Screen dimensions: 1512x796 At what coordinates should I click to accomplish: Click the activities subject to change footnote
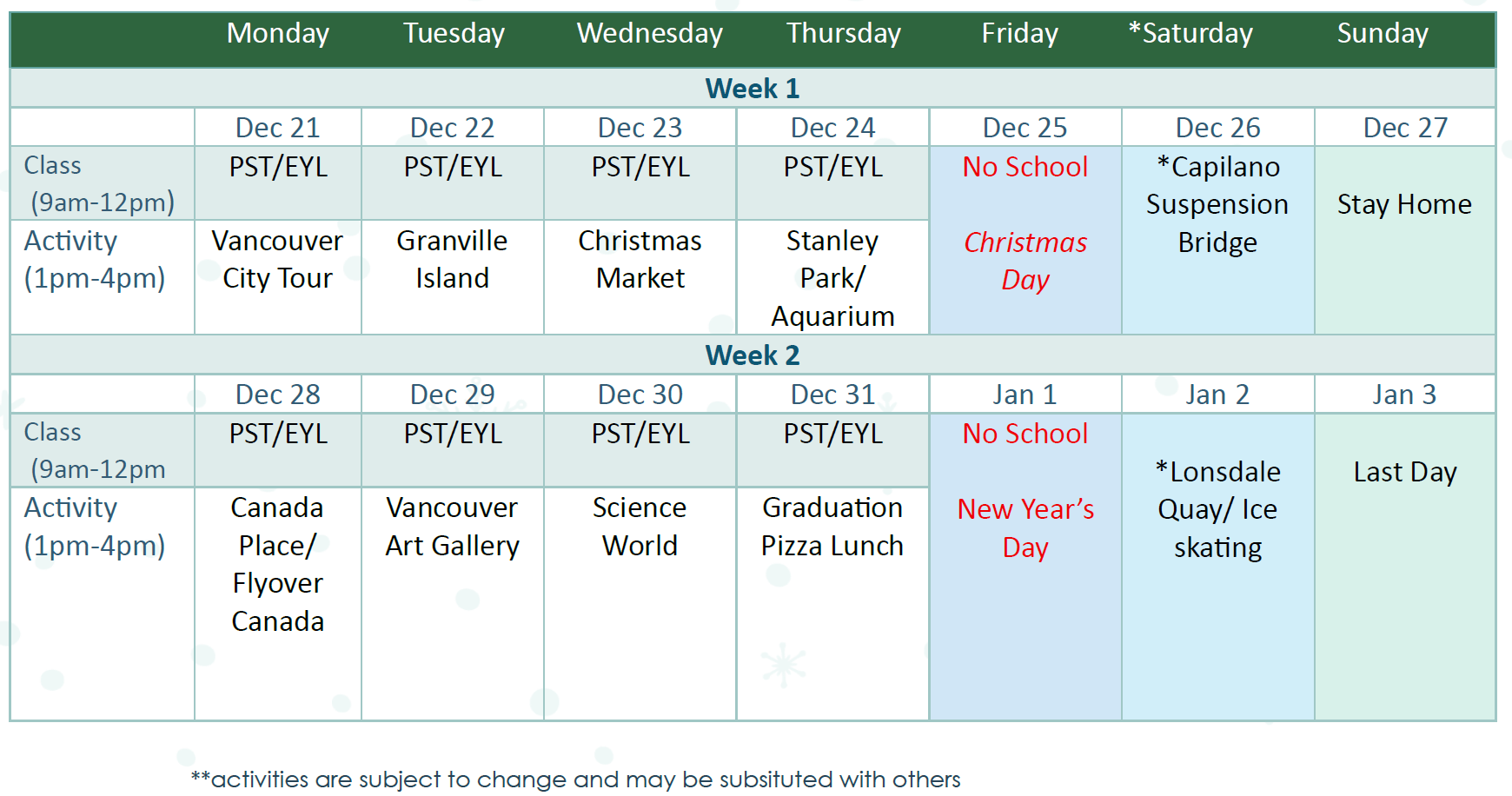coord(575,779)
